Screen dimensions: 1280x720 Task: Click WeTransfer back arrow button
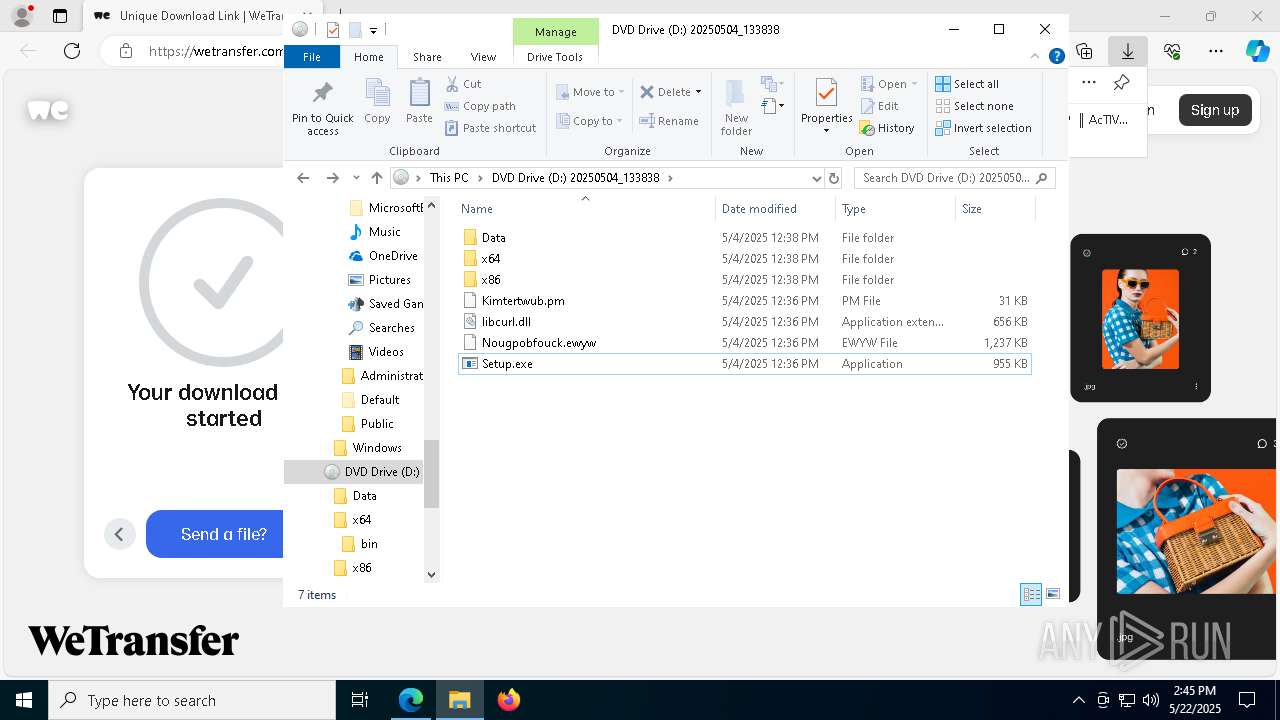point(119,534)
